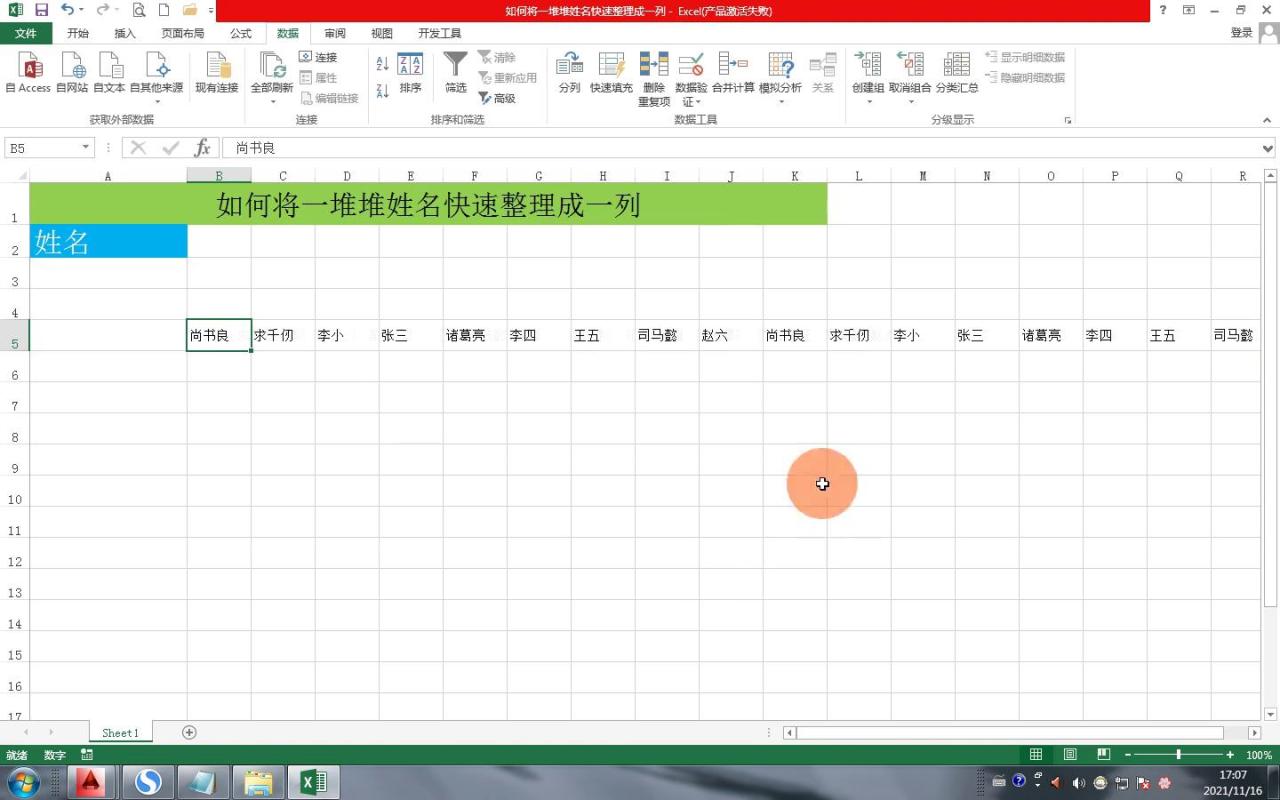
Task: Open file via folder icon in quick access
Action: pyautogui.click(x=189, y=10)
